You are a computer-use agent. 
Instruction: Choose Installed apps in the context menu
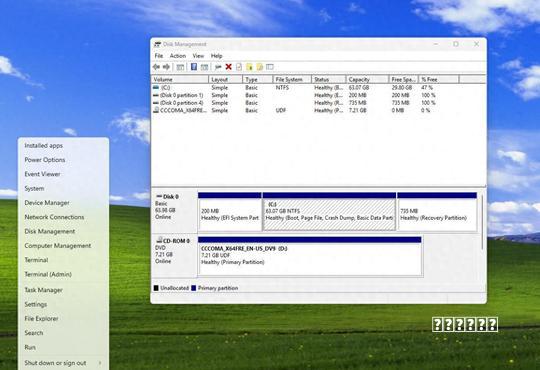click(64, 146)
